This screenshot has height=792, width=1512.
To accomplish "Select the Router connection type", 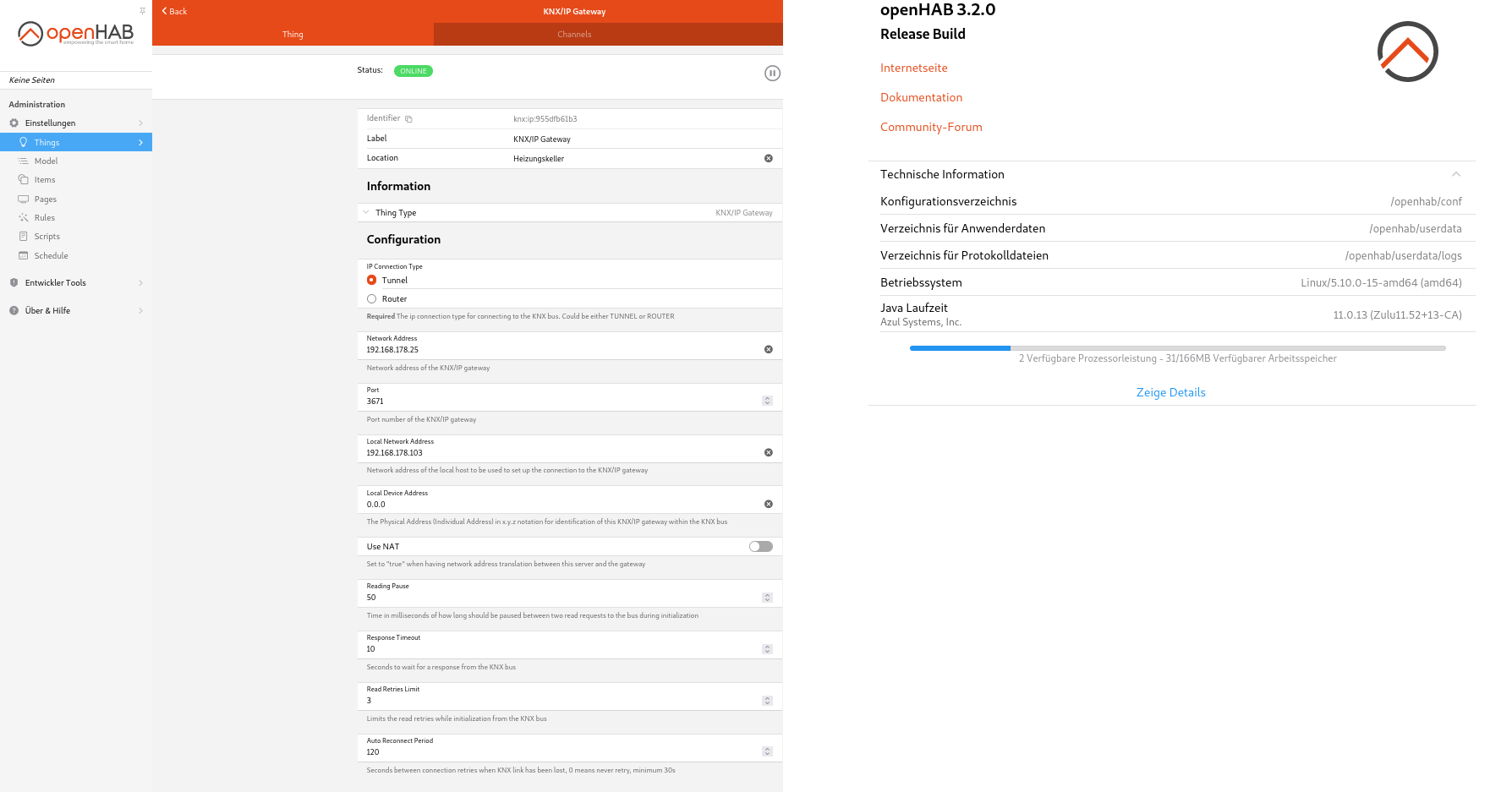I will click(371, 299).
